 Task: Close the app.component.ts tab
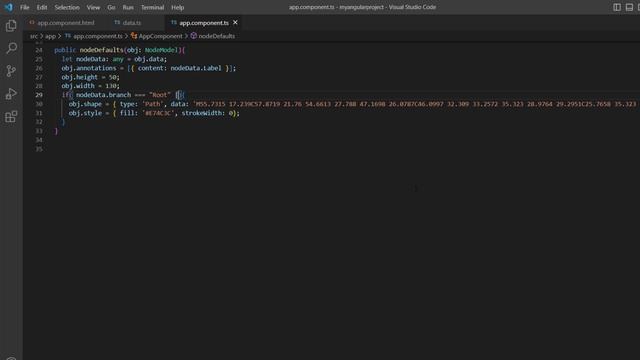[x=236, y=22]
